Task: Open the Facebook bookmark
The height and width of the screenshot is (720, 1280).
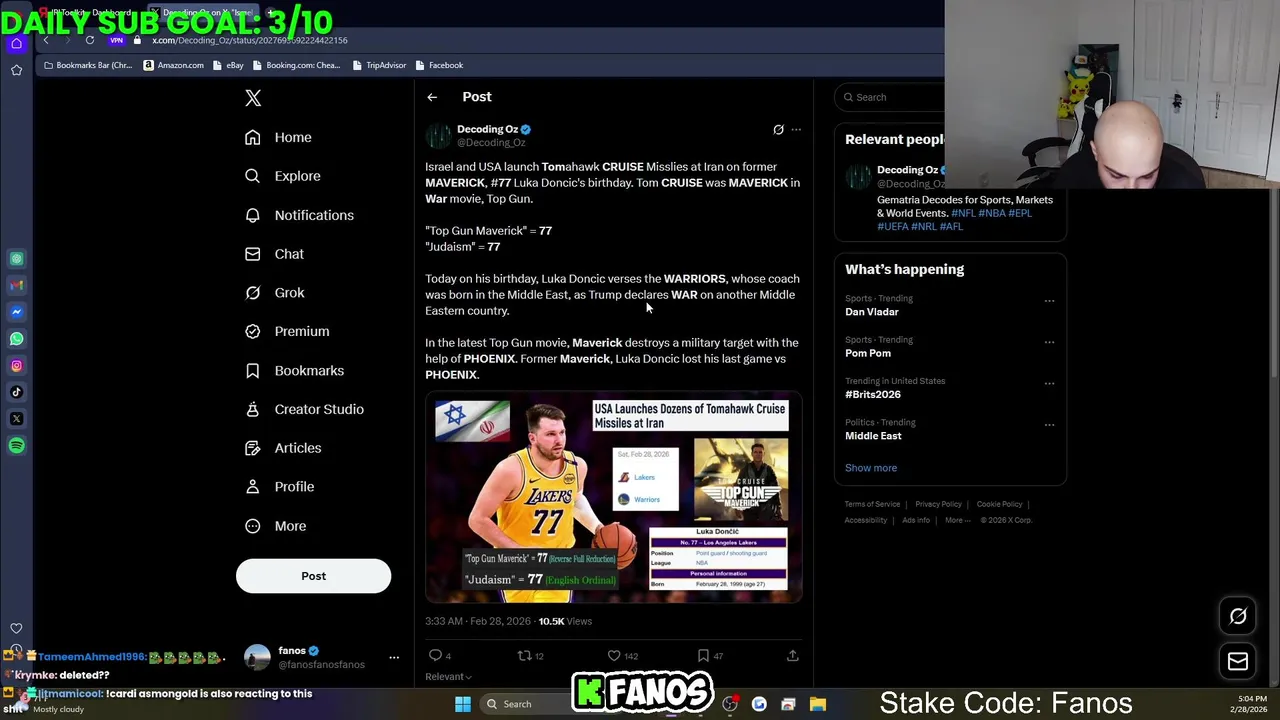Action: [439, 65]
